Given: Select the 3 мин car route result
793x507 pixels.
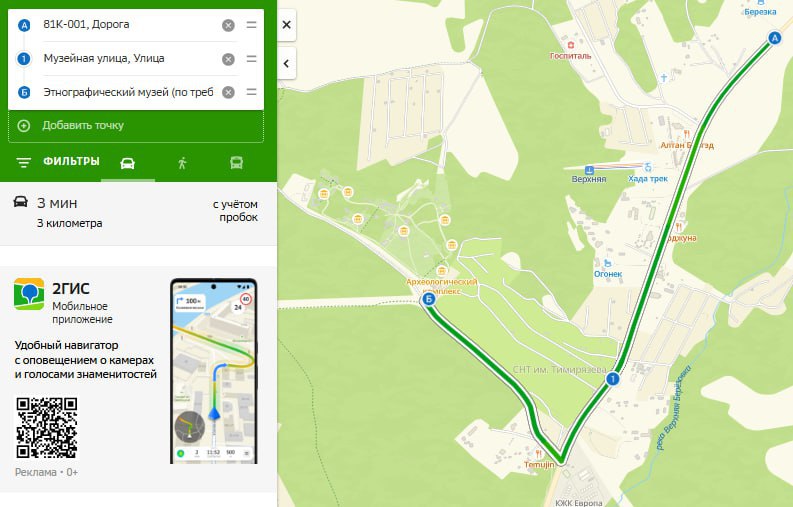Looking at the screenshot, I should tap(138, 213).
